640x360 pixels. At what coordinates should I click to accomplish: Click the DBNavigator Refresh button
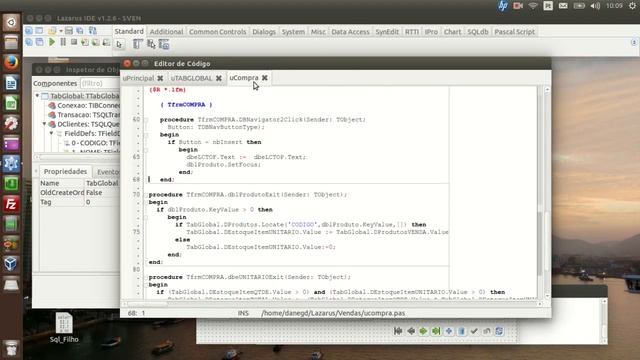pos(499,331)
